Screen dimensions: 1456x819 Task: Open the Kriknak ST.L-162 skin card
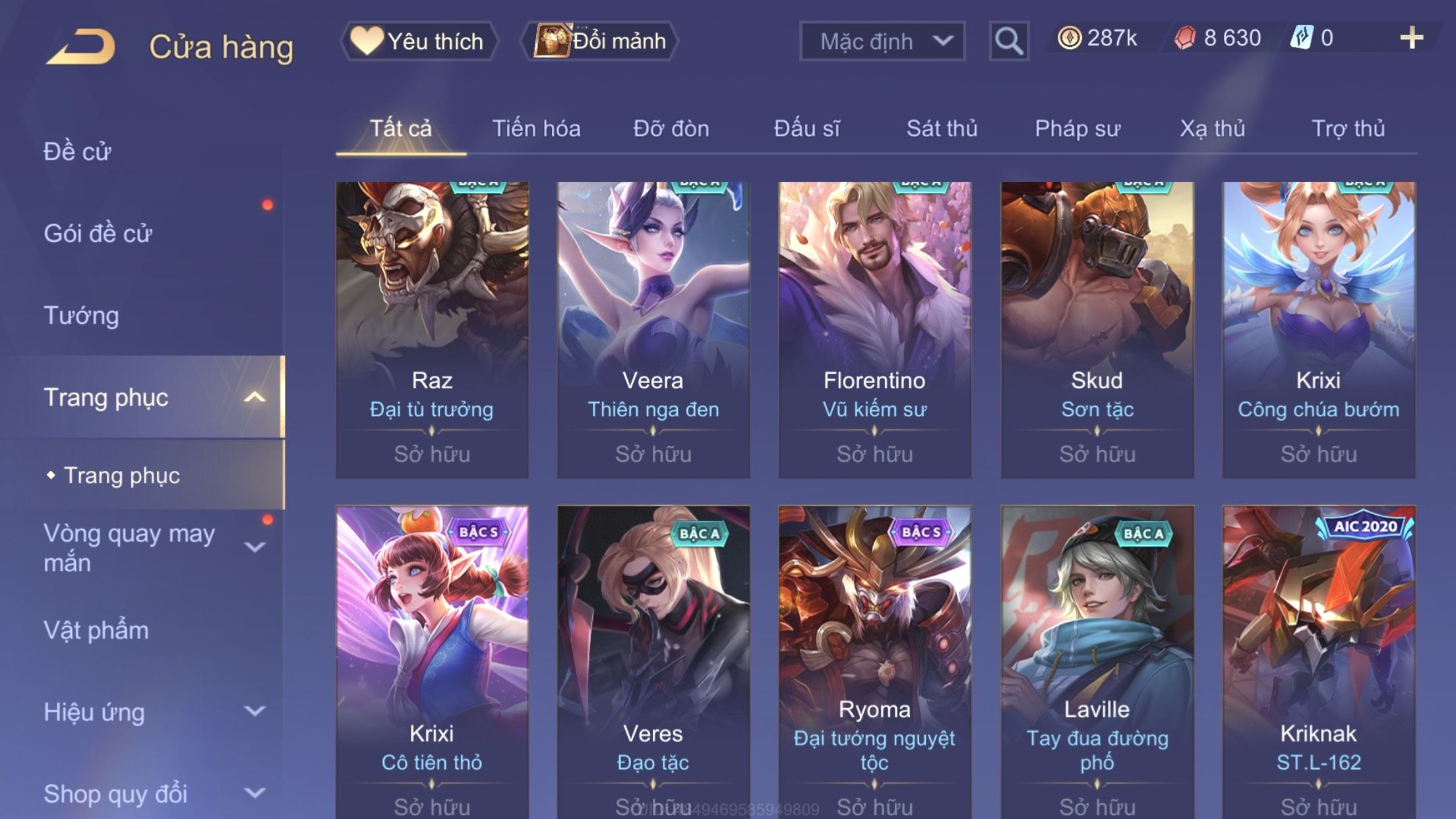click(1318, 662)
